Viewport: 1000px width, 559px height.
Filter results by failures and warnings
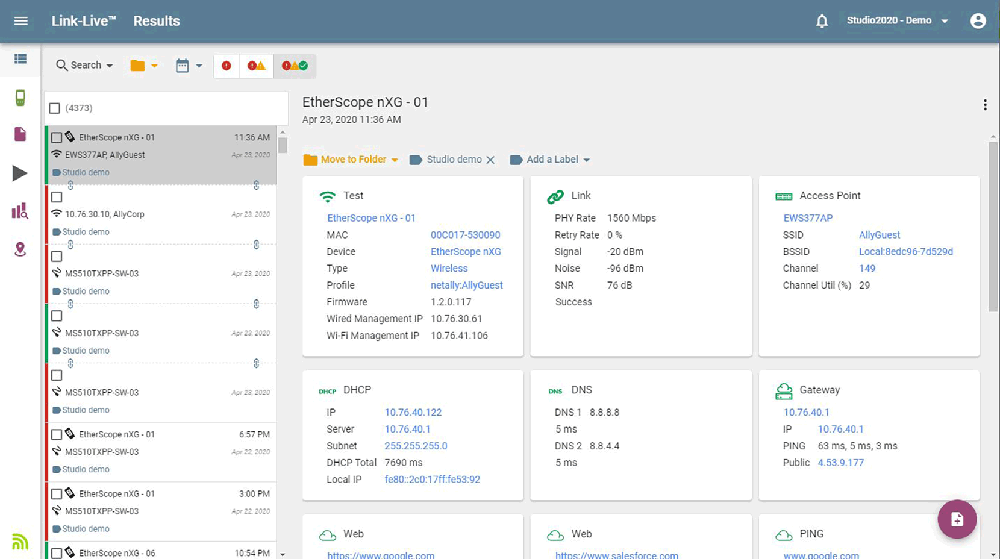pyautogui.click(x=256, y=66)
